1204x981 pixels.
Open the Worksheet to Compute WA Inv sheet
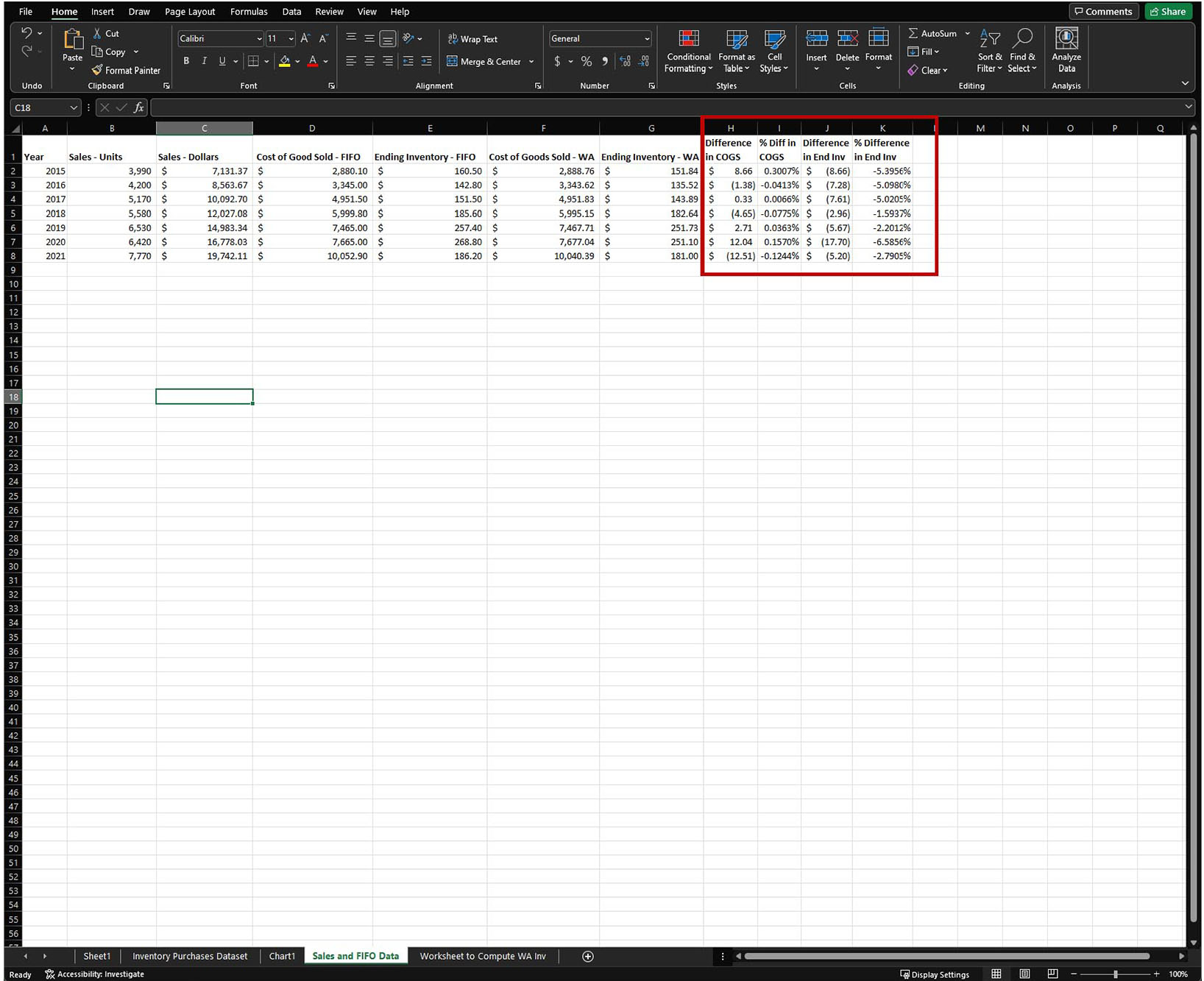coord(483,956)
